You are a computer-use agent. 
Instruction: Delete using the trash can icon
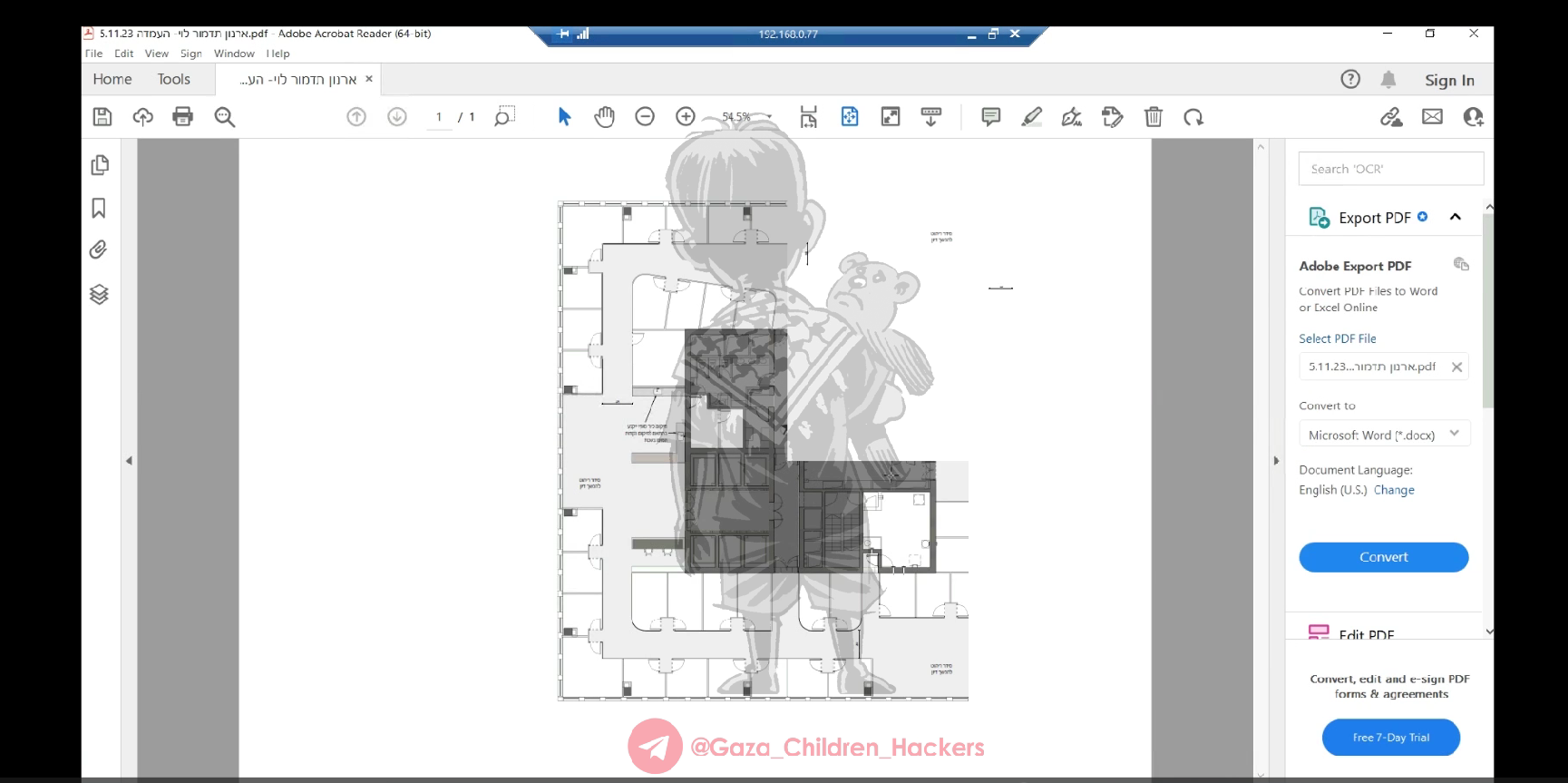pos(1153,117)
